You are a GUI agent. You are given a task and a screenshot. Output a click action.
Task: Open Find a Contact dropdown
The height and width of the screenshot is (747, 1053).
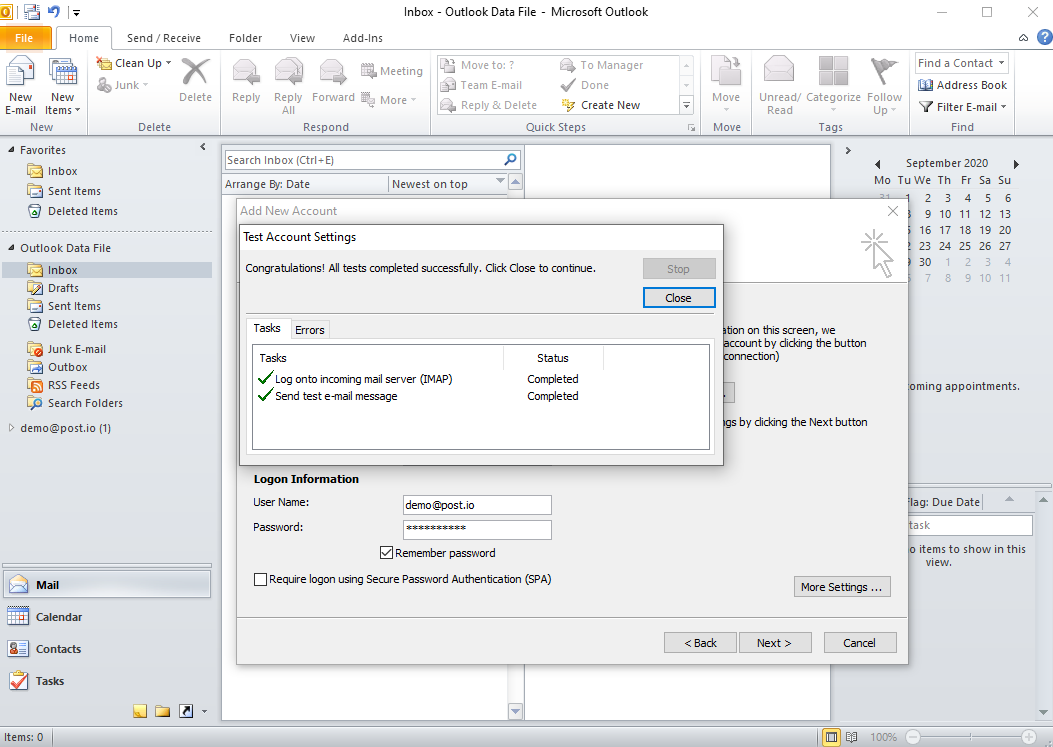(1001, 63)
